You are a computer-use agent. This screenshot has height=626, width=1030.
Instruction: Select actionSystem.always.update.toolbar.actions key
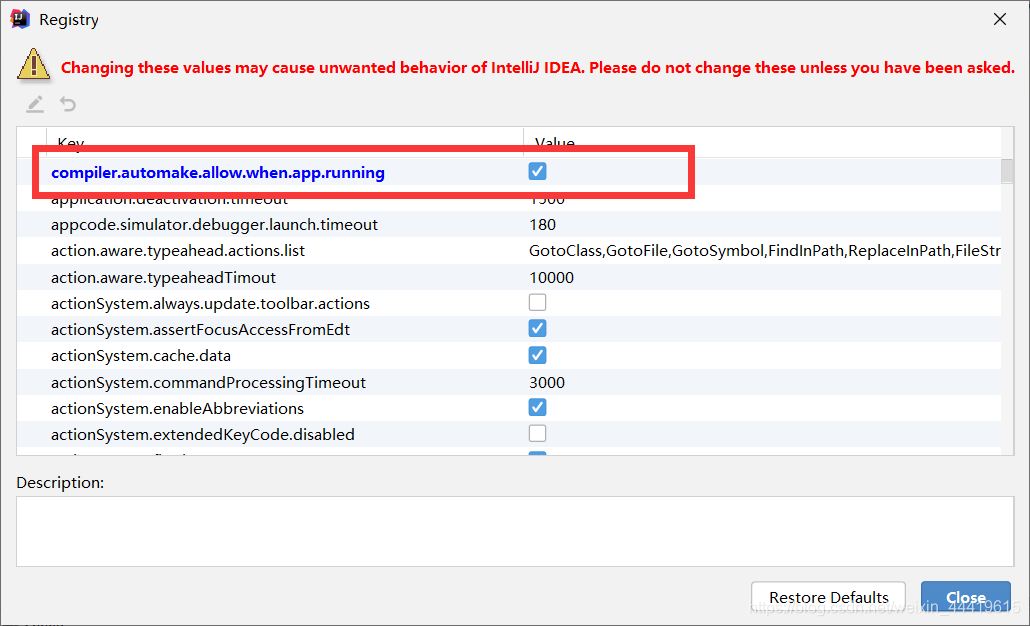210,303
